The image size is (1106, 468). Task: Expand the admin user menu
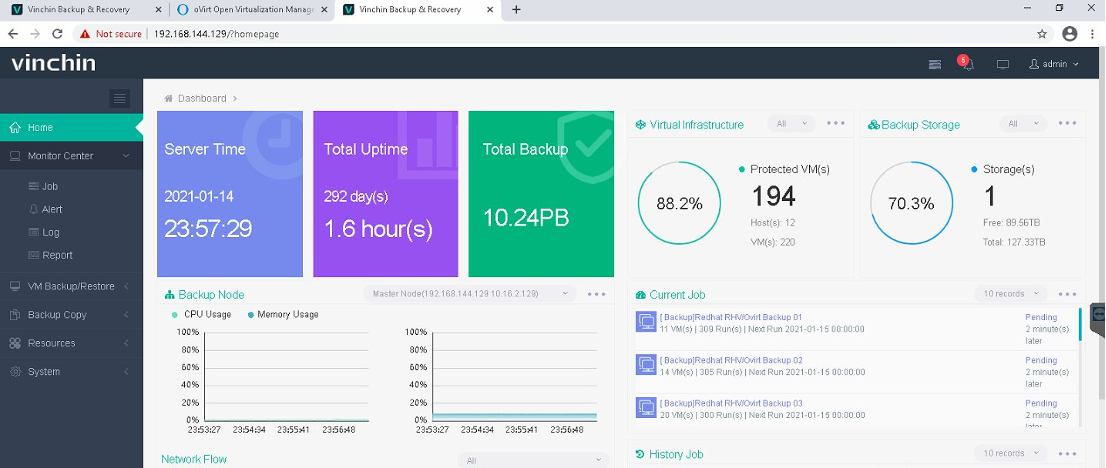pos(1054,64)
